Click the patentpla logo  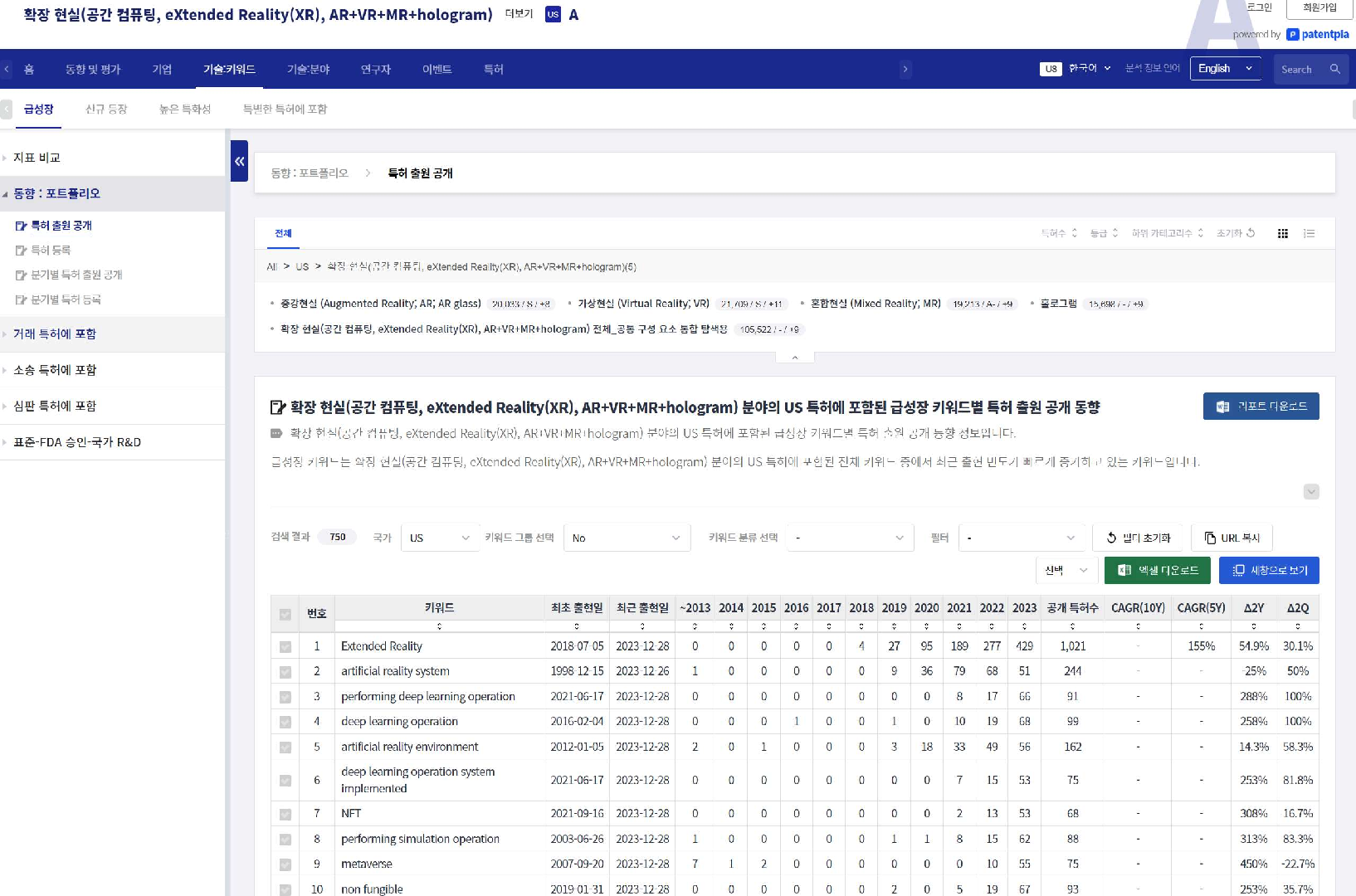1318,34
